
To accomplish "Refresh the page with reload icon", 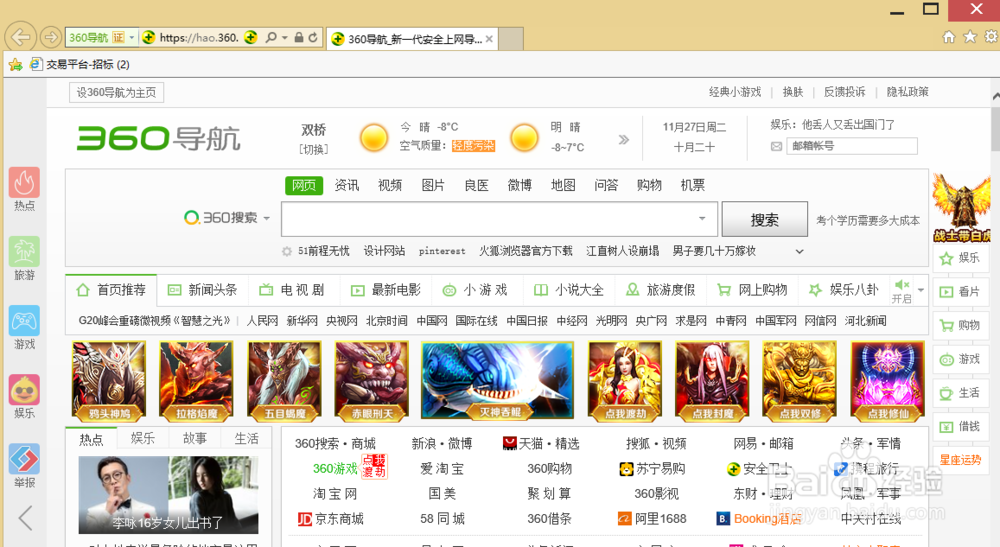I will pyautogui.click(x=312, y=38).
